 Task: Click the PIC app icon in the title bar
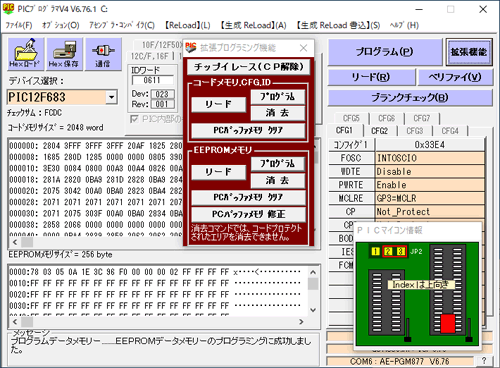coord(8,8)
